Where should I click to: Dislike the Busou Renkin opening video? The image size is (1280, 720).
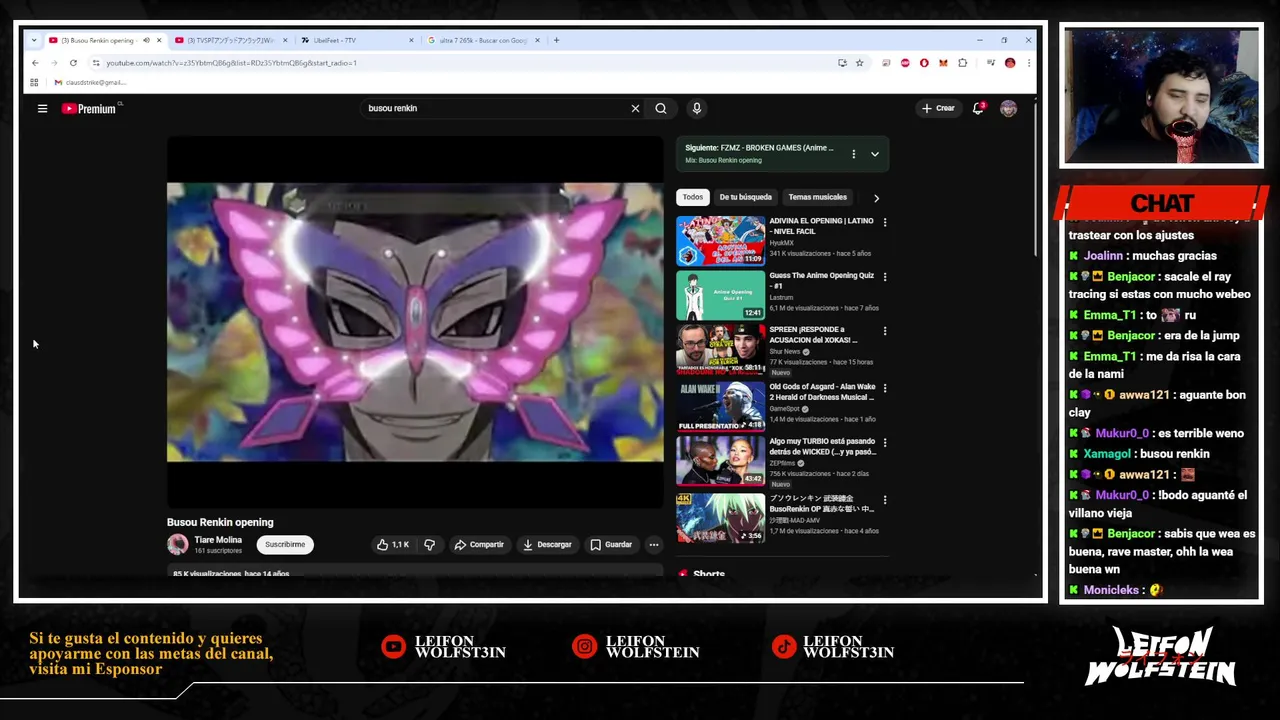pos(430,544)
